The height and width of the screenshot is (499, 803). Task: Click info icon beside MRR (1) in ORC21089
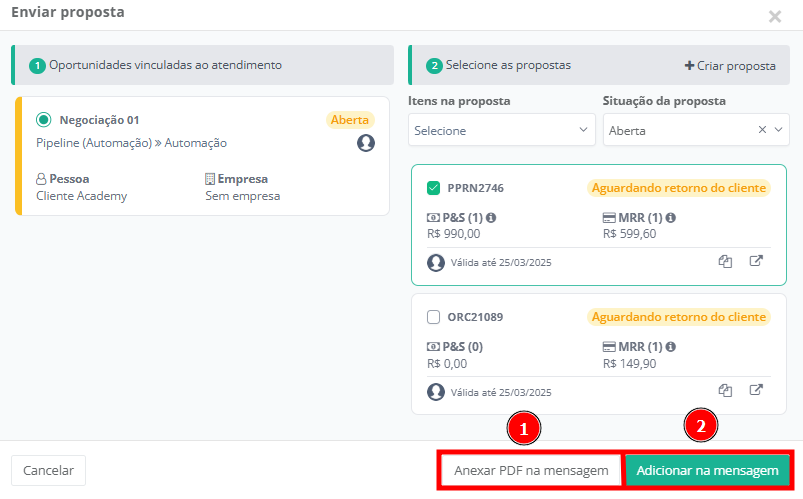click(670, 347)
